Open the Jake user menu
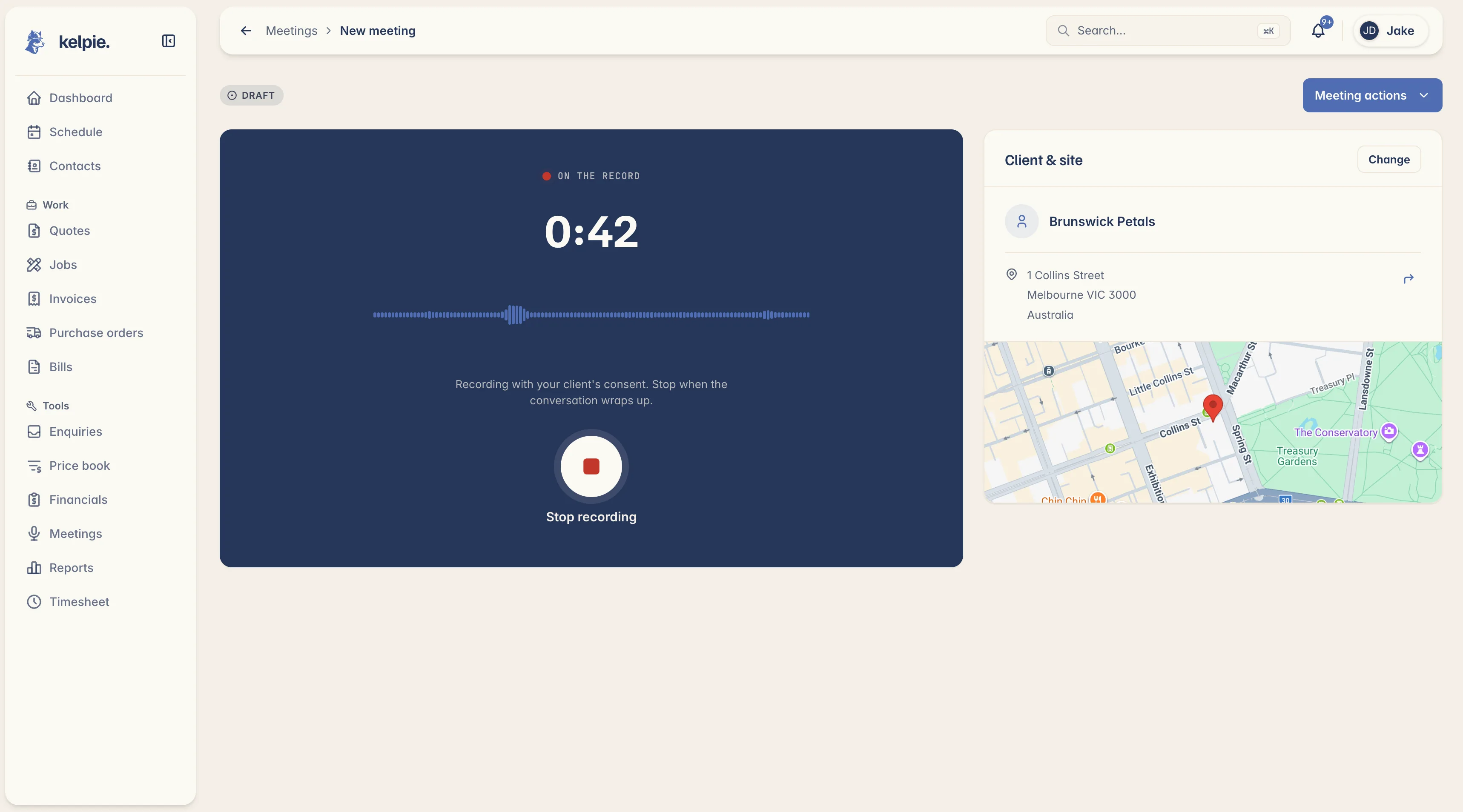Image resolution: width=1463 pixels, height=812 pixels. point(1390,31)
